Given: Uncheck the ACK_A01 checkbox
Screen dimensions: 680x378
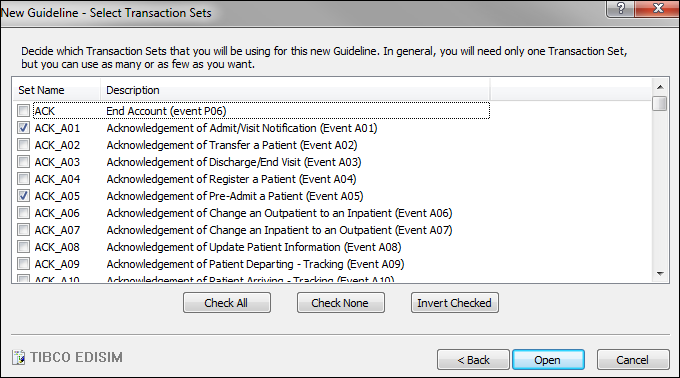Looking at the screenshot, I should click(x=23, y=127).
